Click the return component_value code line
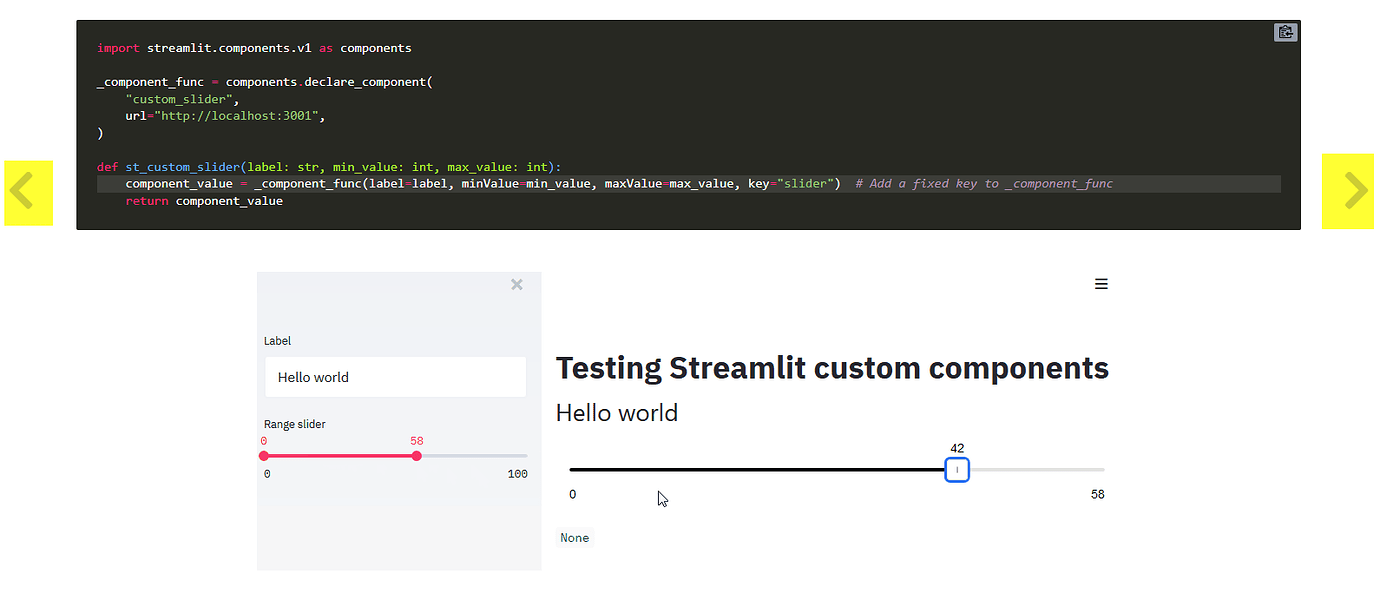 [204, 201]
